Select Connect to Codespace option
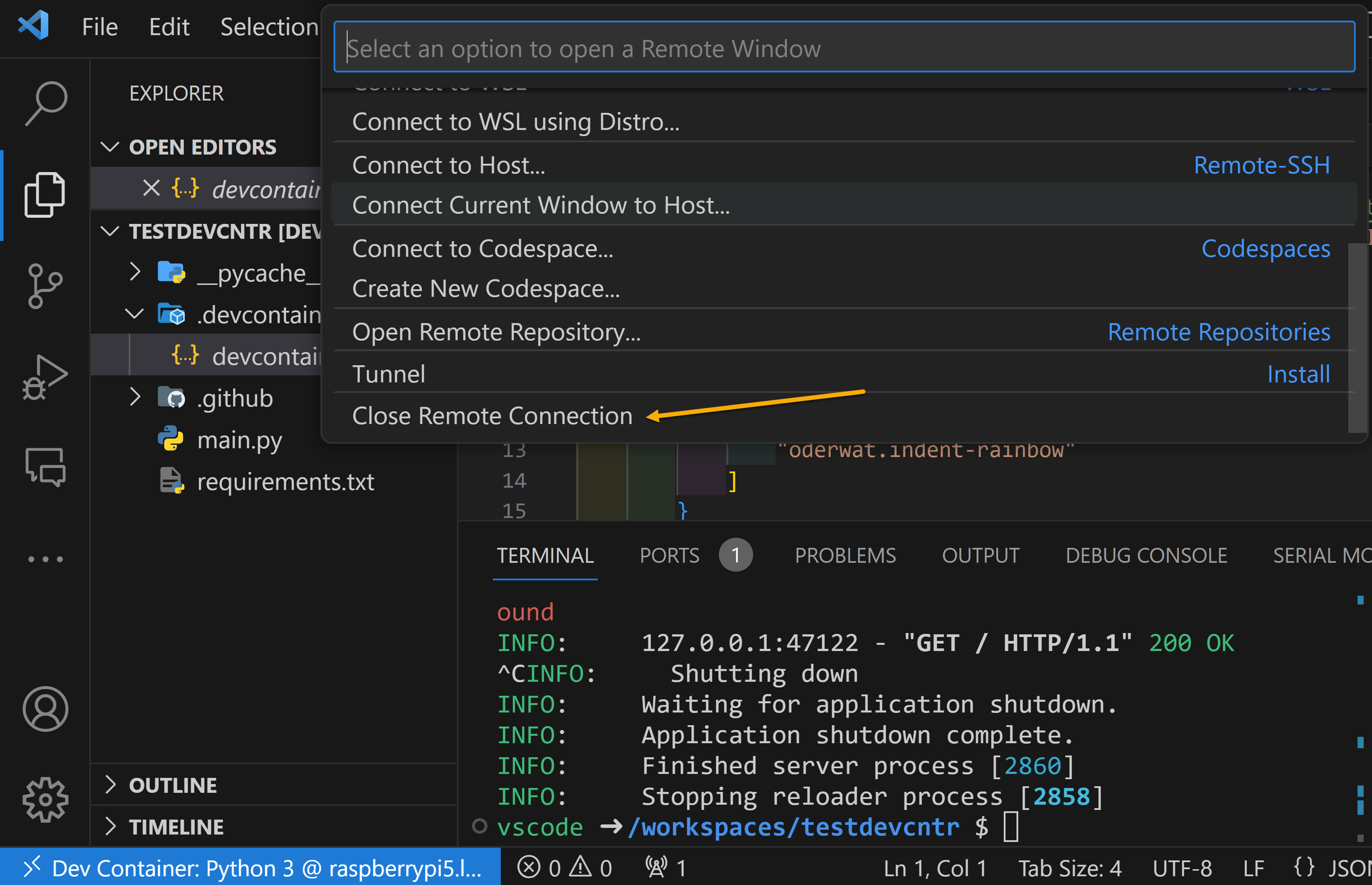 tap(844, 248)
